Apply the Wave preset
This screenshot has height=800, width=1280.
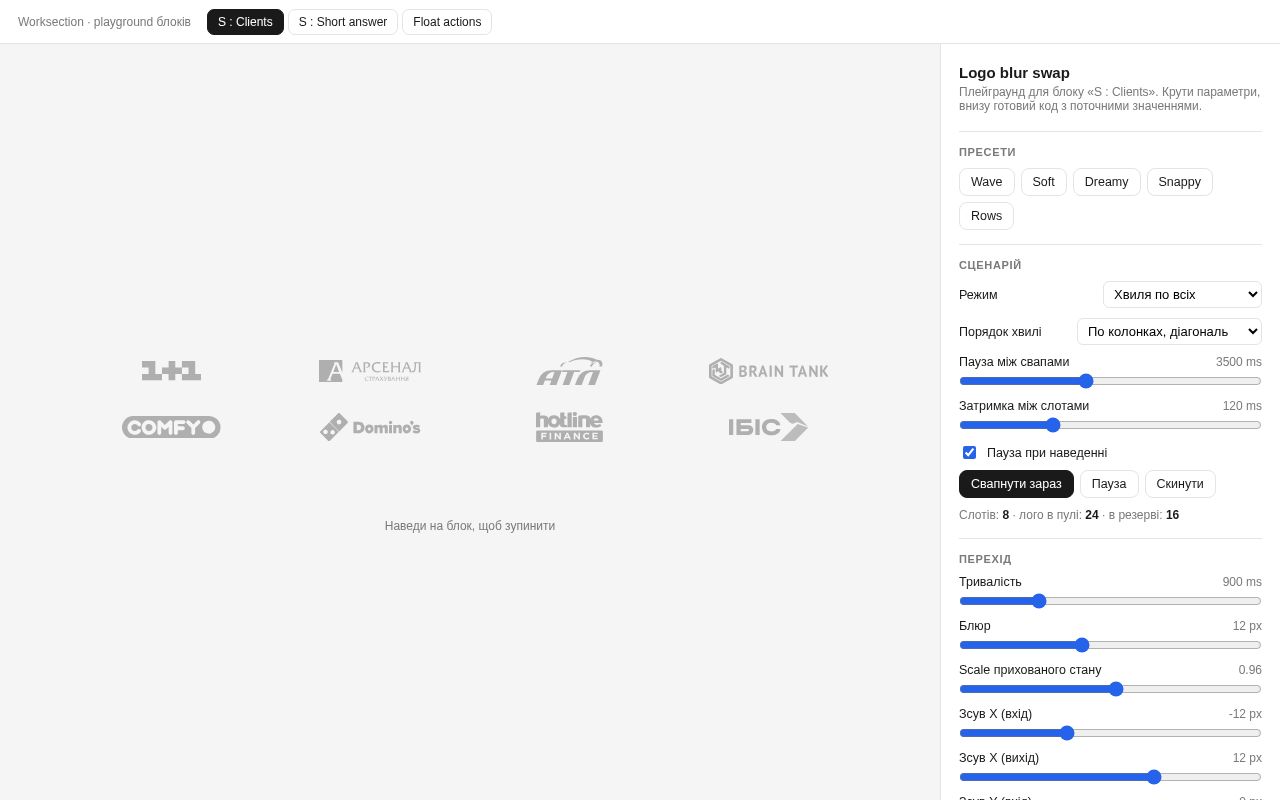coord(987,182)
